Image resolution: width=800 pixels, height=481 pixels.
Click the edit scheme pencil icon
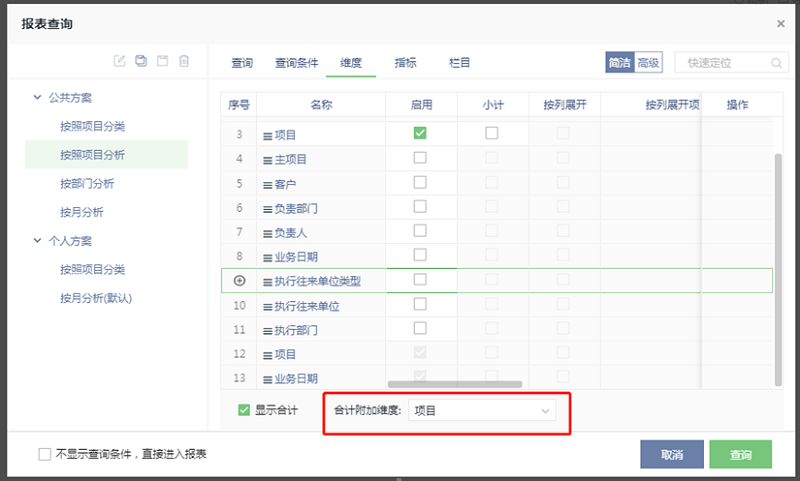119,61
